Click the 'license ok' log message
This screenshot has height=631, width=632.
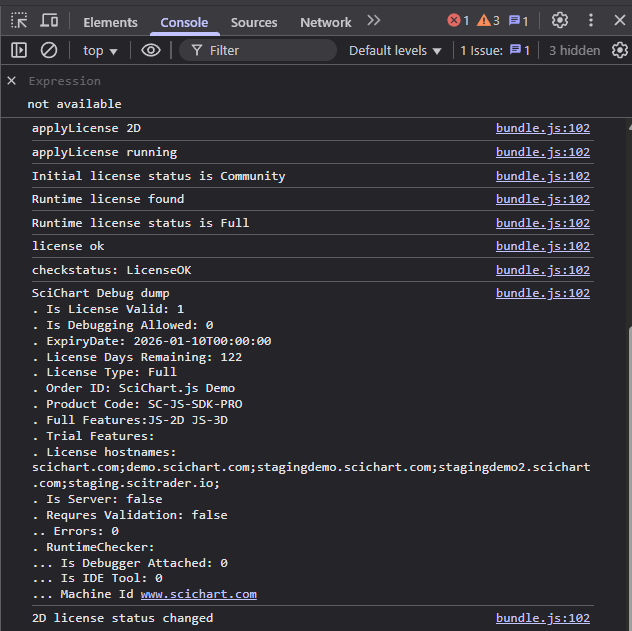[68, 246]
